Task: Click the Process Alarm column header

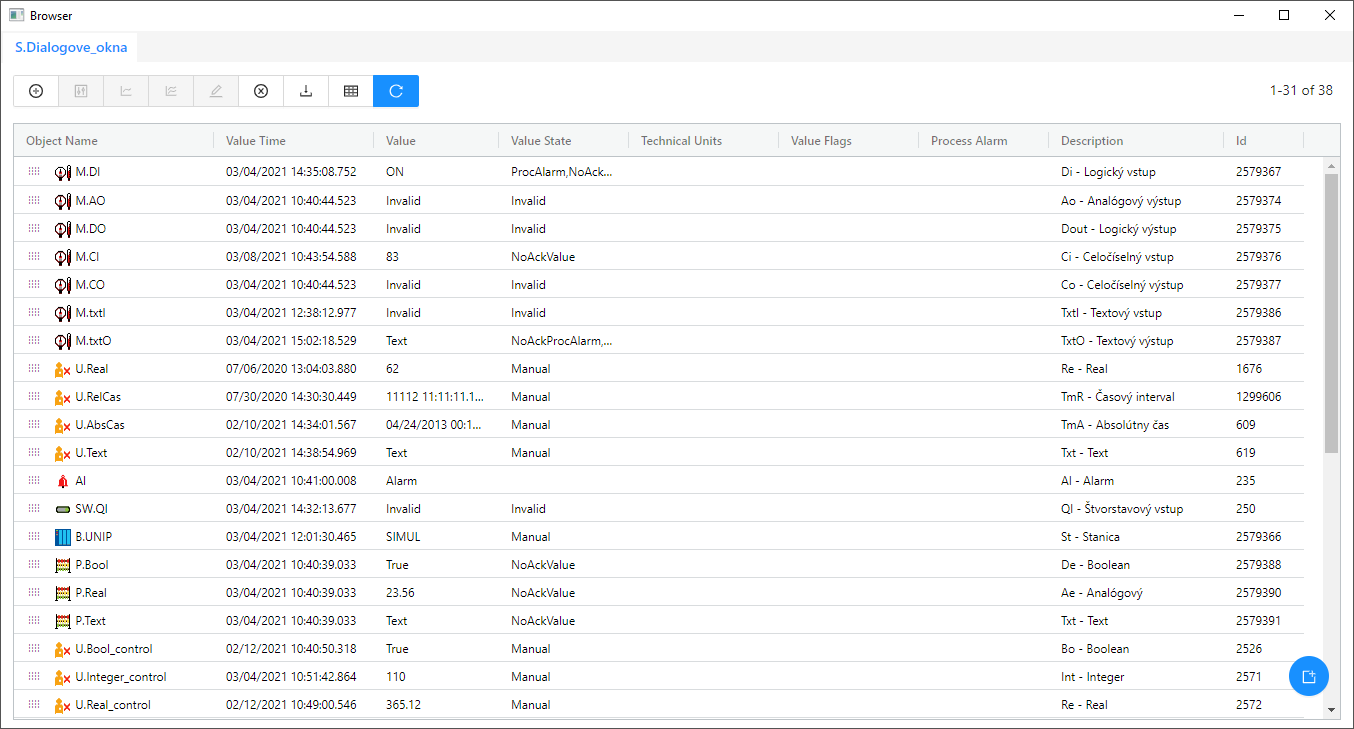Action: (969, 141)
